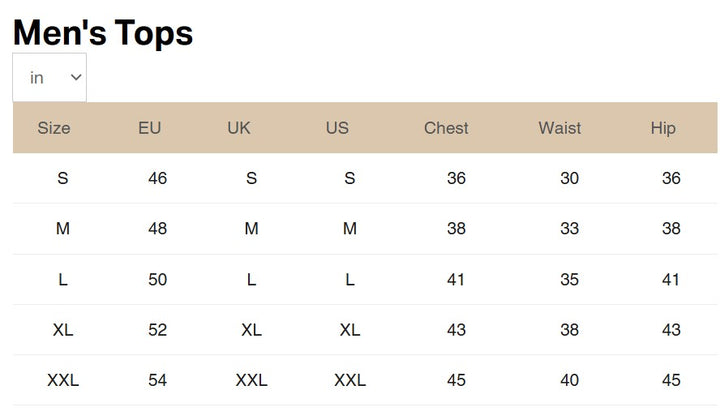The height and width of the screenshot is (420, 720).
Task: Click the Waist column header
Action: pos(559,128)
